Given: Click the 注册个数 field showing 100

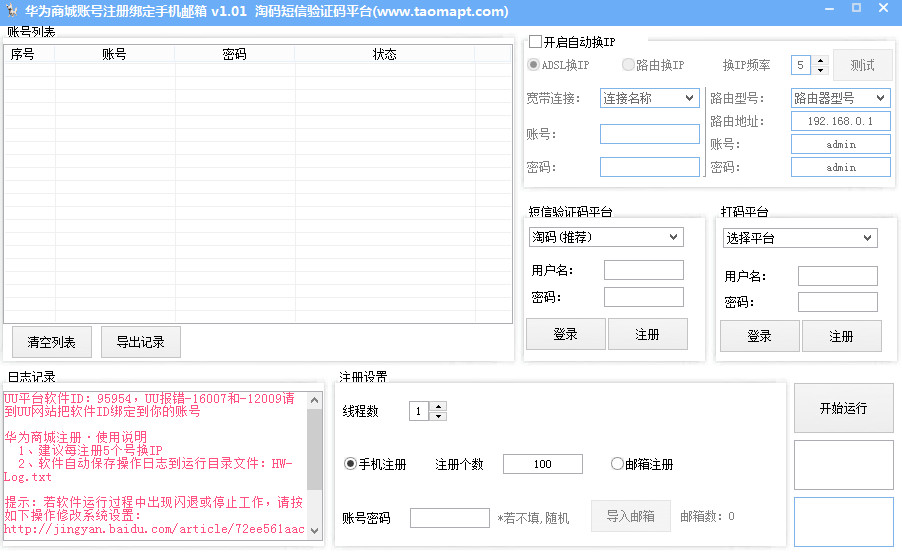Looking at the screenshot, I should [542, 464].
